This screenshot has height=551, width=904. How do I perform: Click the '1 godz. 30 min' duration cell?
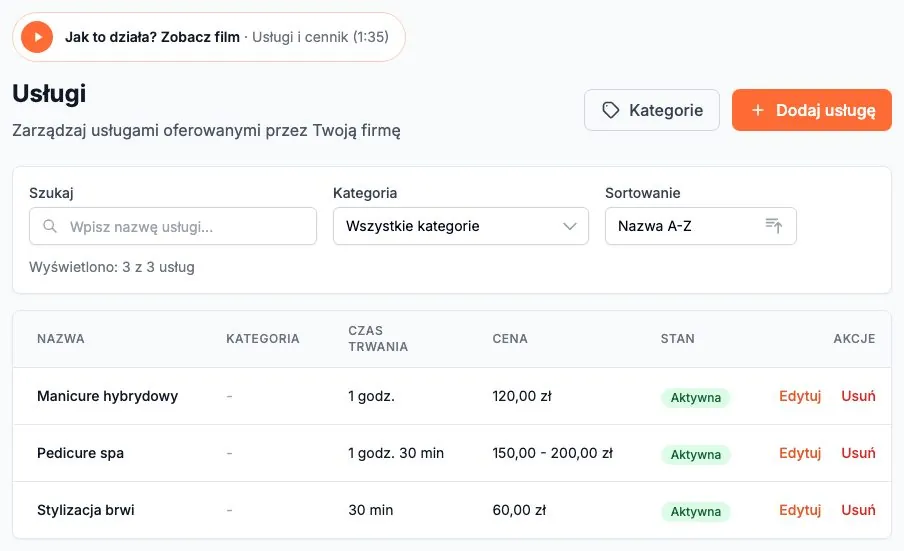coord(396,453)
